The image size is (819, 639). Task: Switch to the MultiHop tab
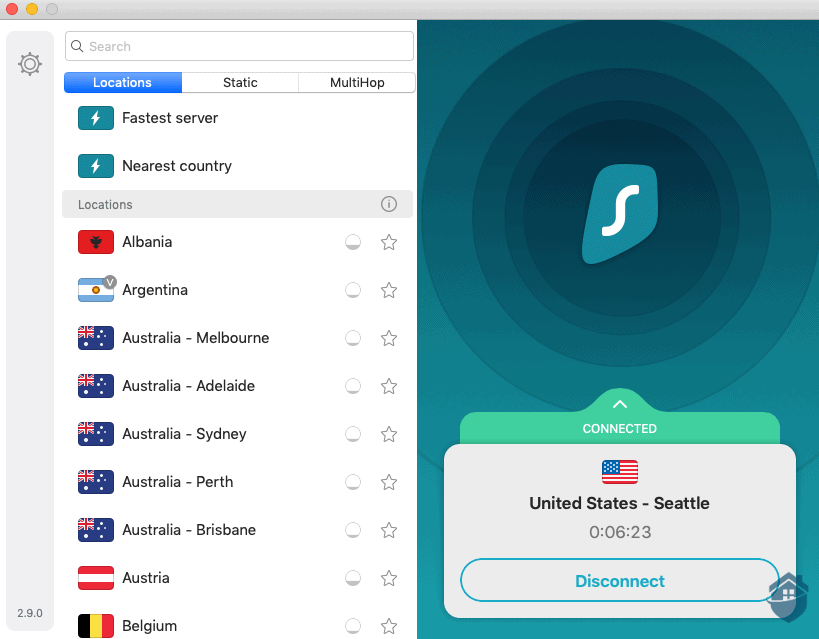click(357, 83)
